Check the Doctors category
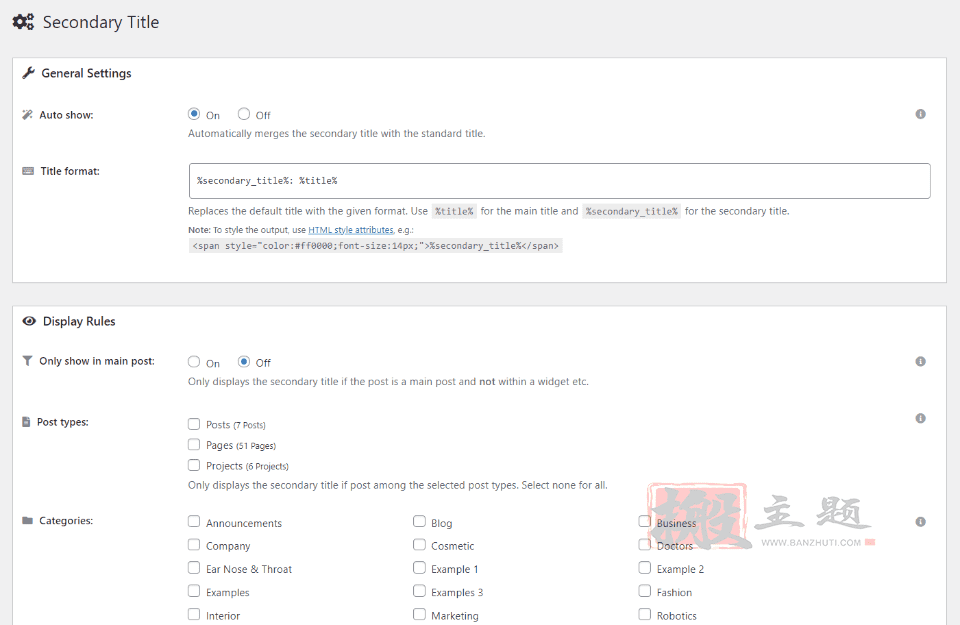Screen dimensions: 960x625 pos(645,545)
